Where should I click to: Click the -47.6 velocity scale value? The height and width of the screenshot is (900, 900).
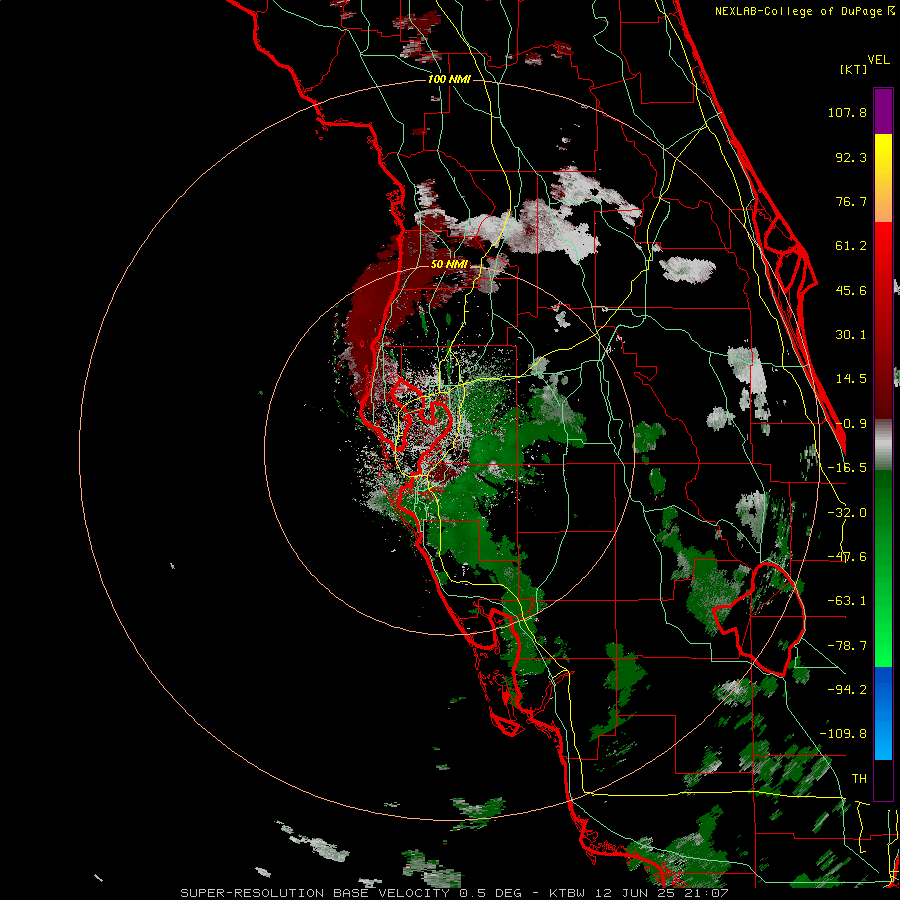(x=847, y=557)
